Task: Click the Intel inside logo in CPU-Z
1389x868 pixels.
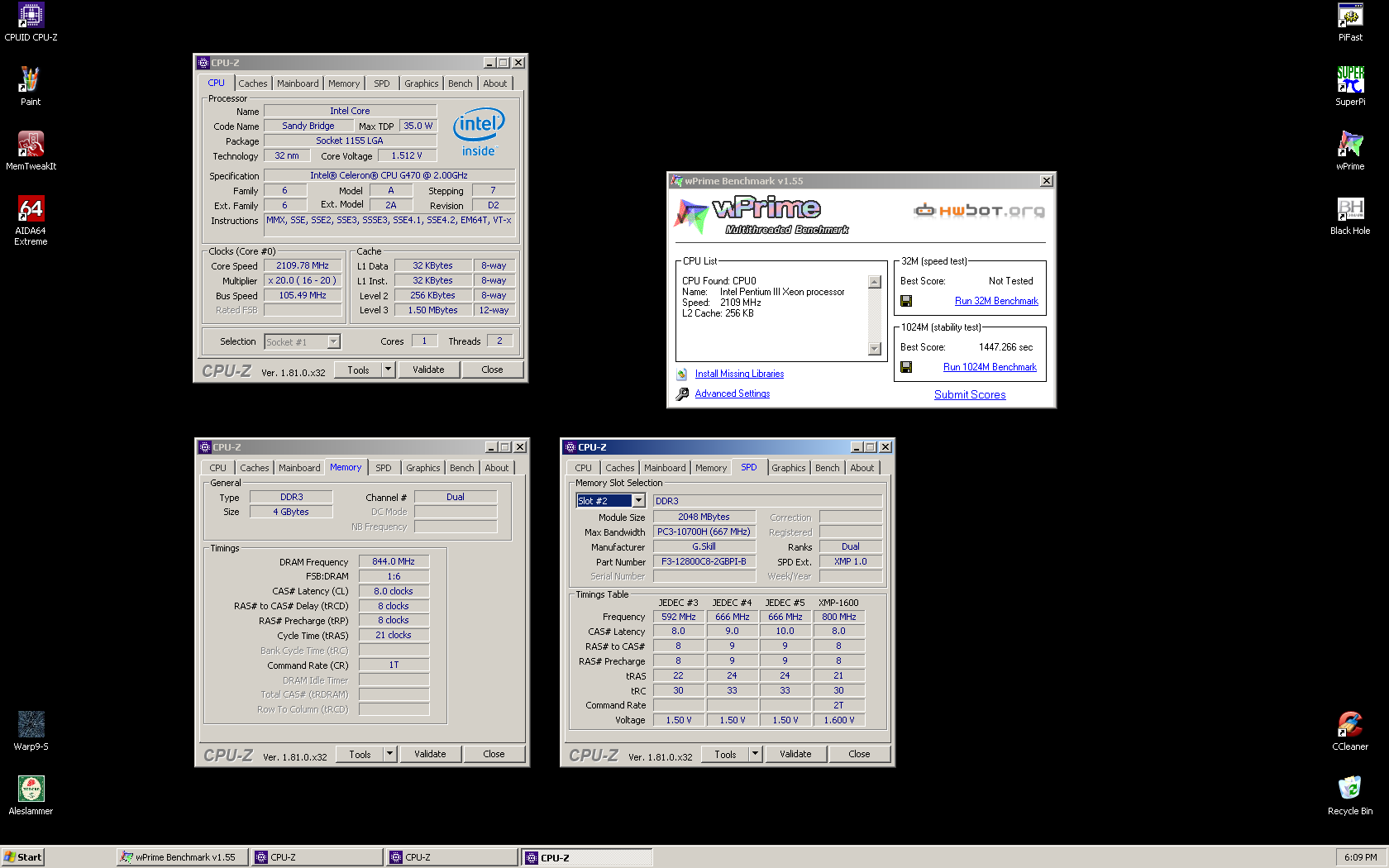Action: point(479,132)
